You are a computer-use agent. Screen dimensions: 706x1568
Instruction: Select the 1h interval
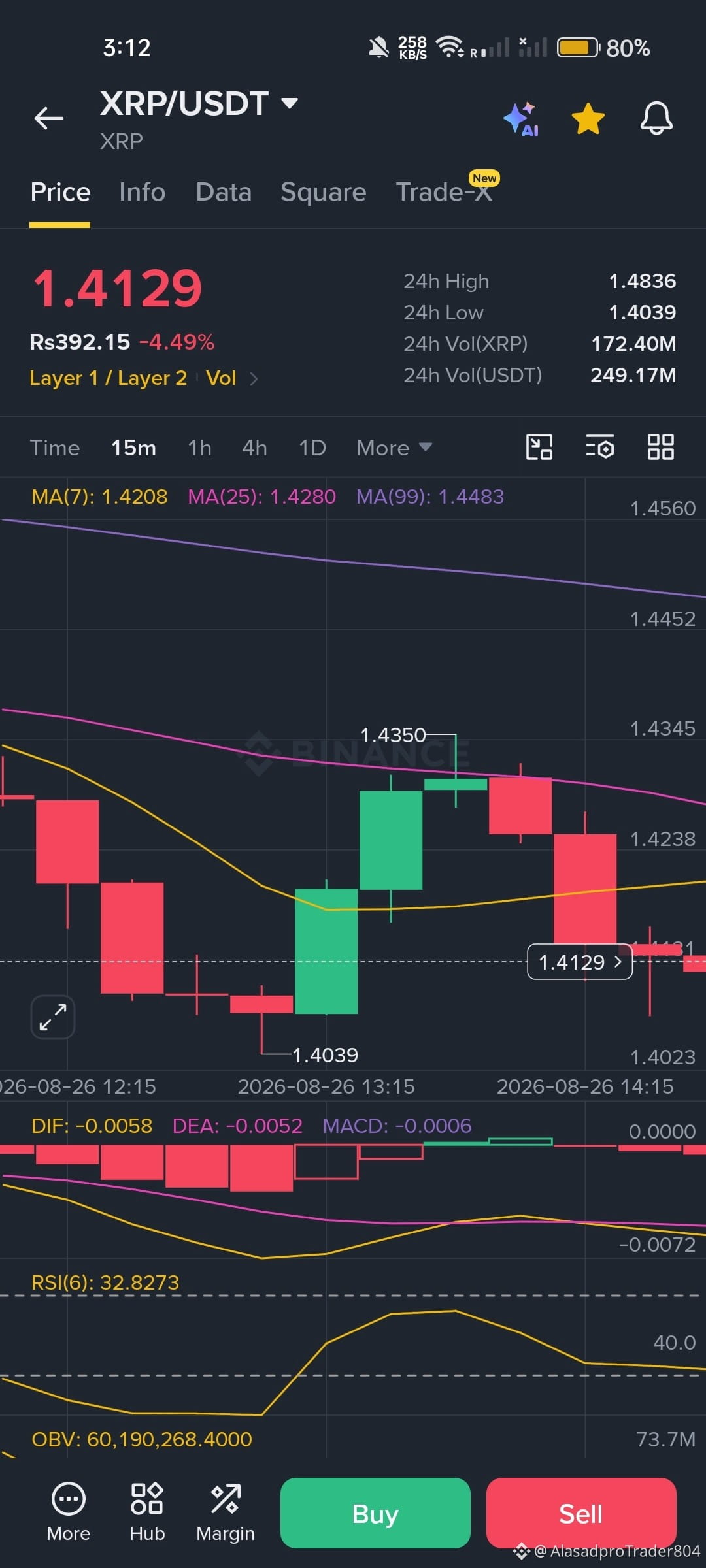point(199,448)
